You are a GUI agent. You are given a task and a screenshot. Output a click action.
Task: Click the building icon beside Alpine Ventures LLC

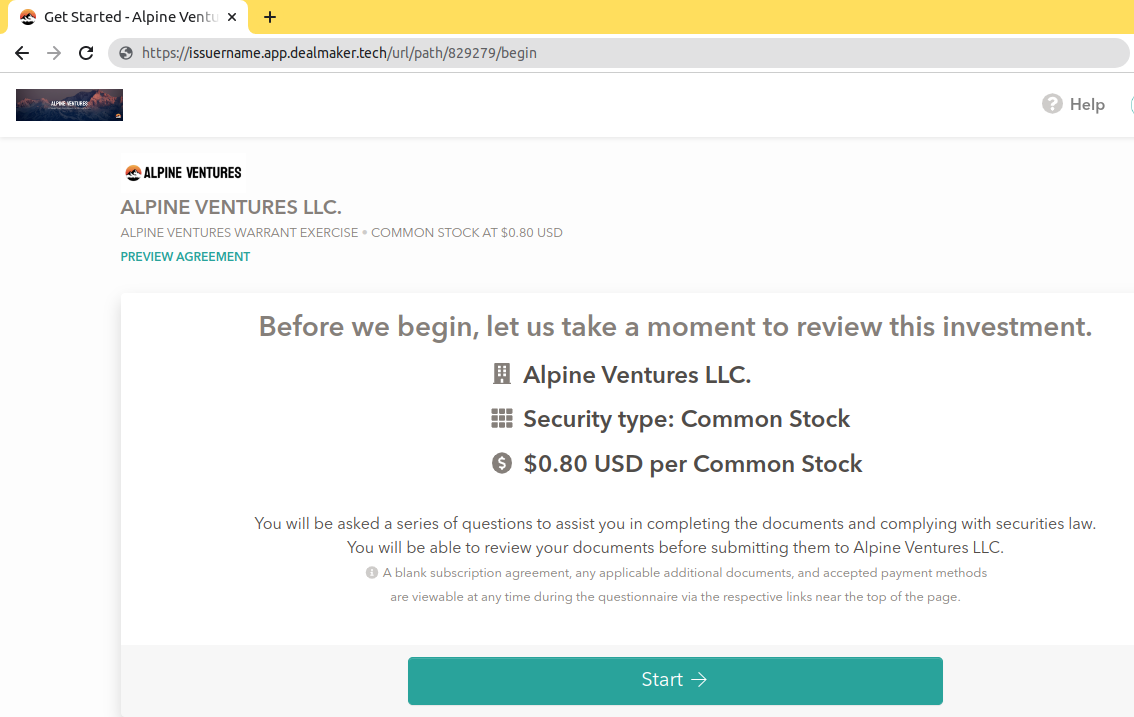coord(501,373)
